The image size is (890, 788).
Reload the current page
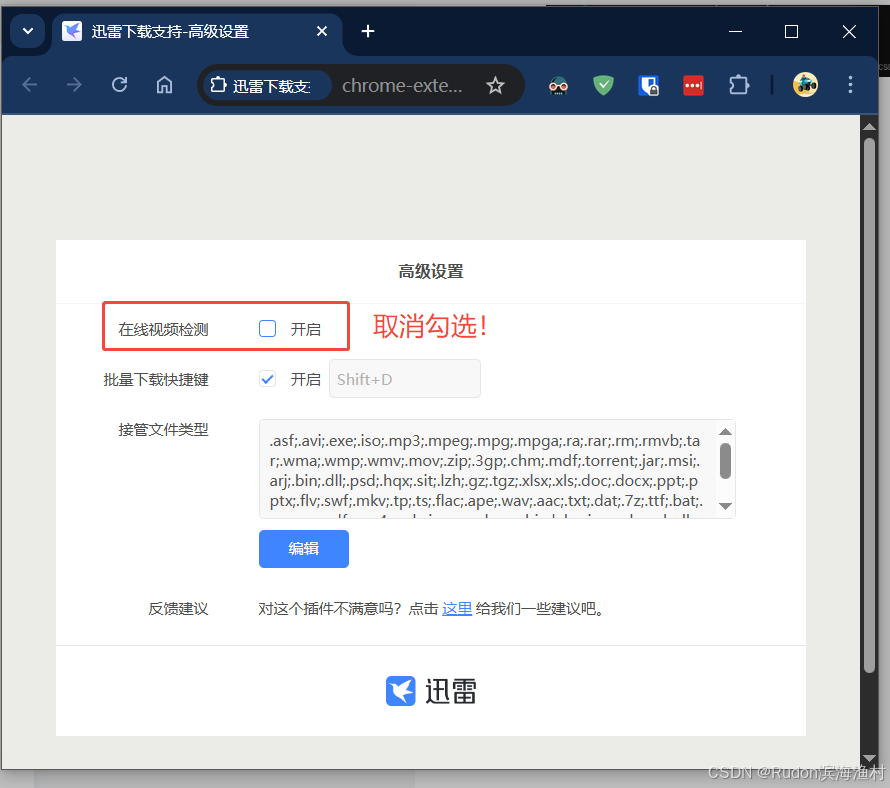coord(119,85)
